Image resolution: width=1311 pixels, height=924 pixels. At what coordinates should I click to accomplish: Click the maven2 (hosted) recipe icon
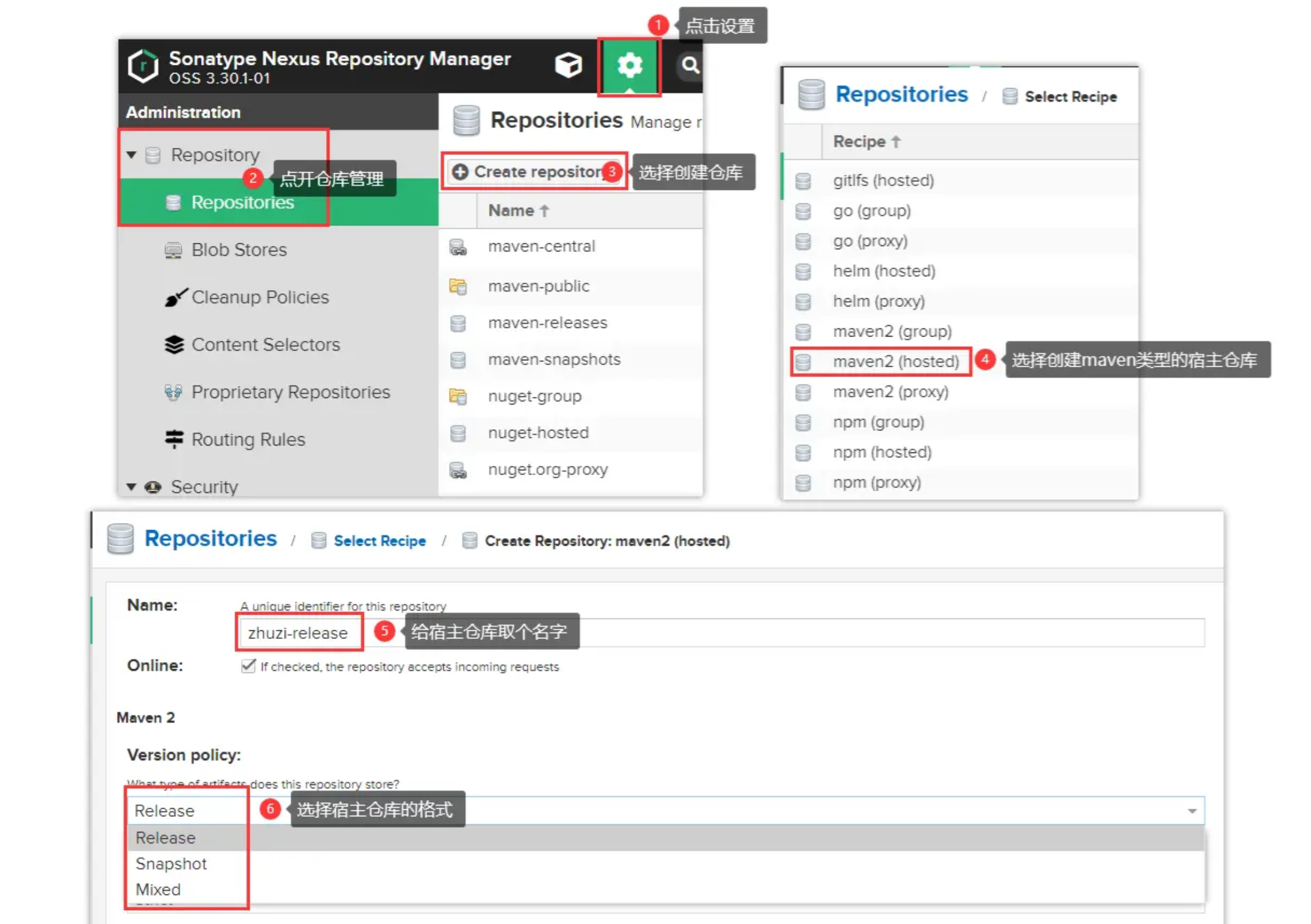pyautogui.click(x=803, y=362)
